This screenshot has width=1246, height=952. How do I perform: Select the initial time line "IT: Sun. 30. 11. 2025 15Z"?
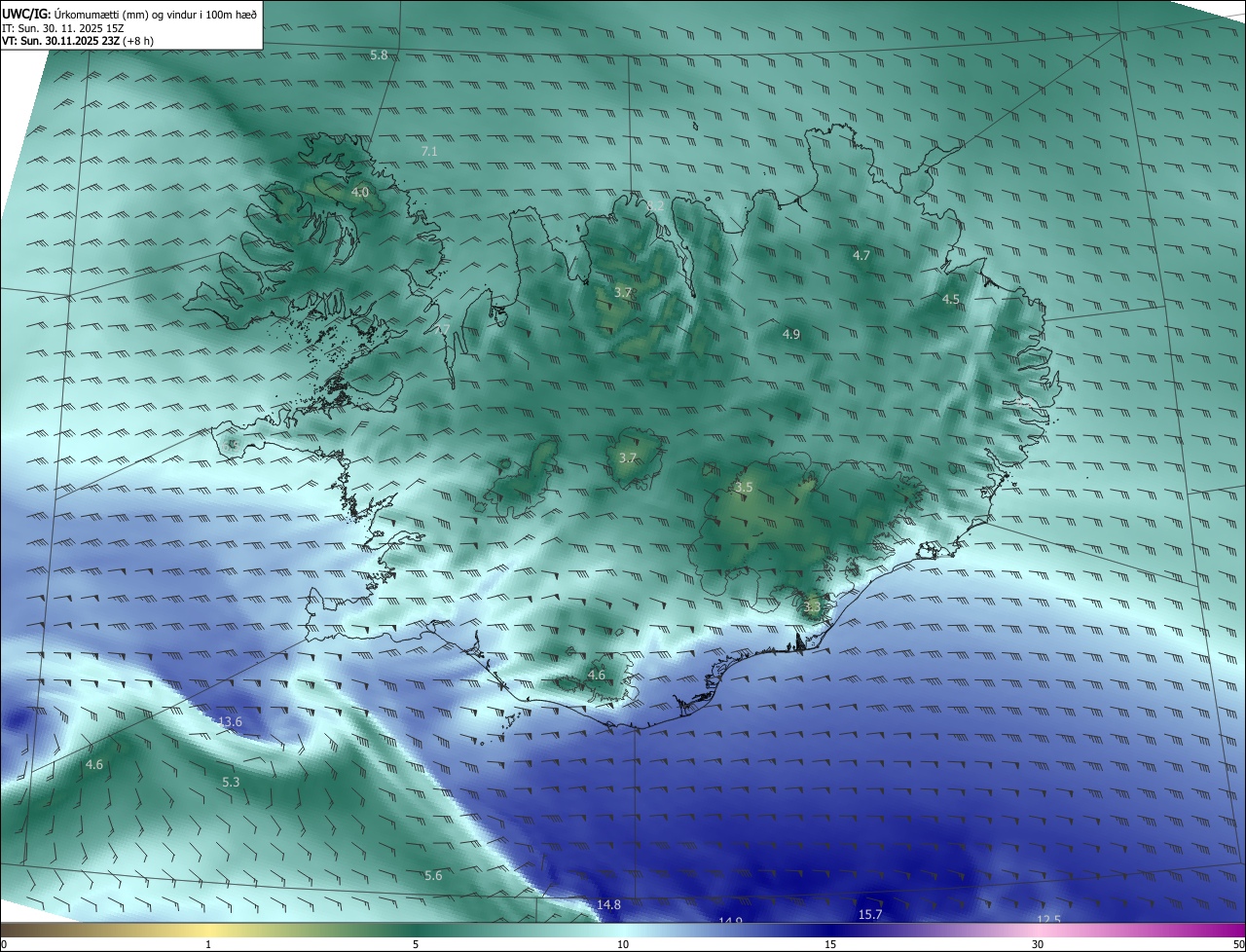(62, 28)
